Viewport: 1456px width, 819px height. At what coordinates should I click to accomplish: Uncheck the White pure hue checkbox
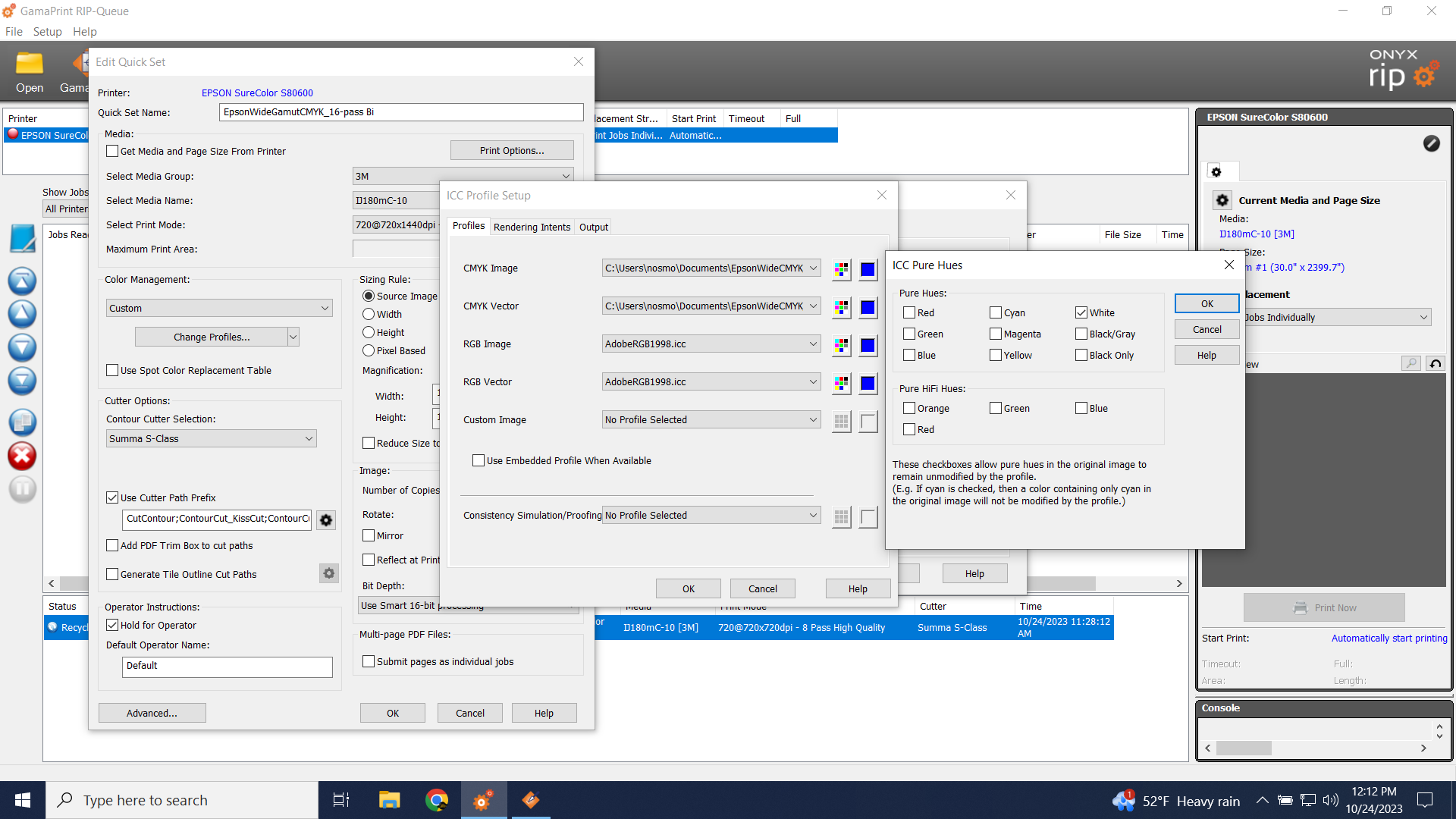click(x=1081, y=312)
